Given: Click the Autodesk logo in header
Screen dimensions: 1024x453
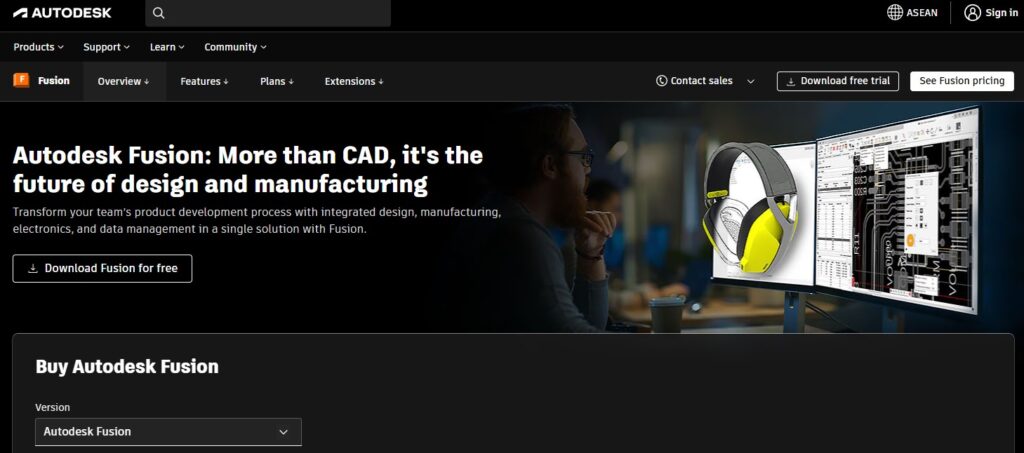Looking at the screenshot, I should click(62, 13).
